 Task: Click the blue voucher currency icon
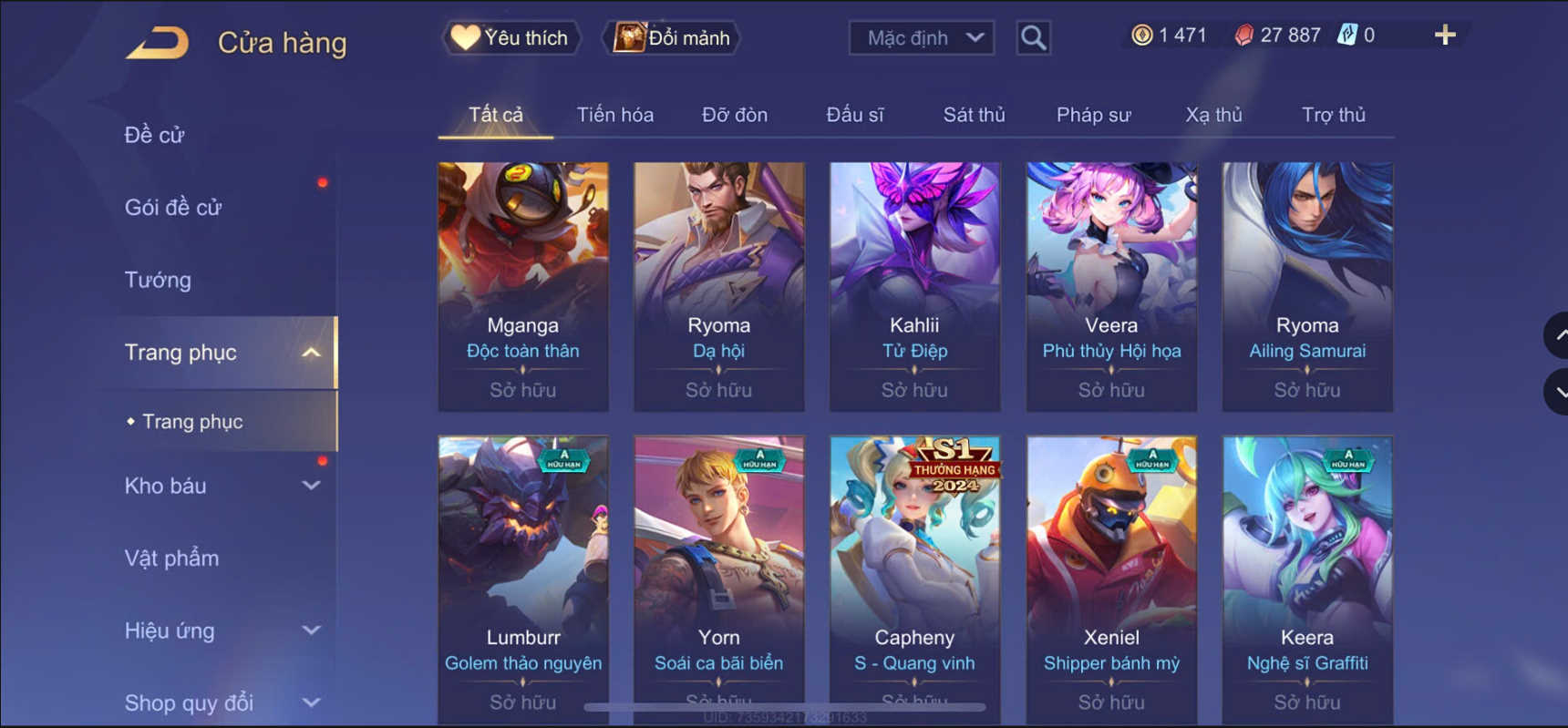tap(1346, 36)
